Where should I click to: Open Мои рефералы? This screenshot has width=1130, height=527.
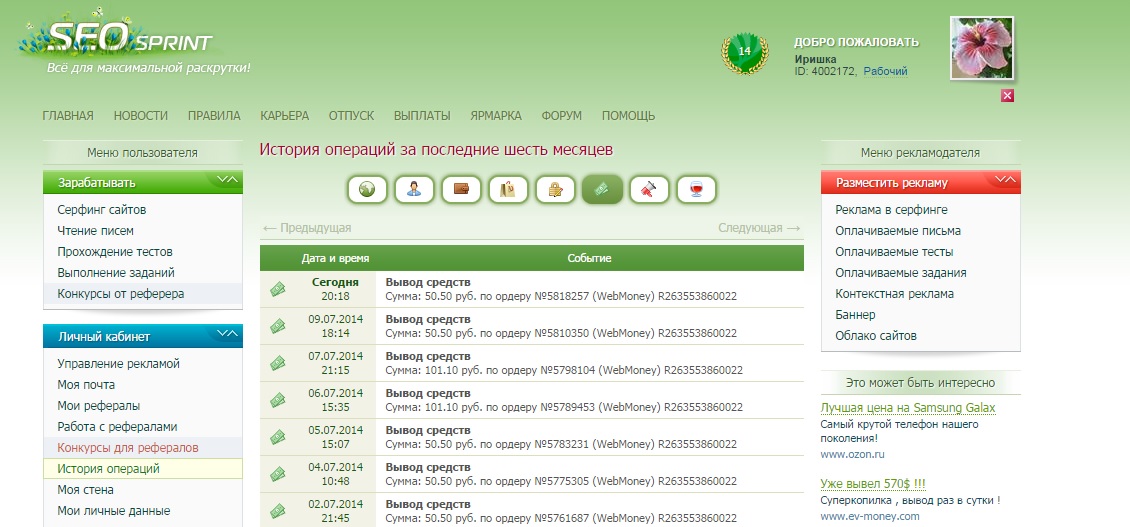99,405
